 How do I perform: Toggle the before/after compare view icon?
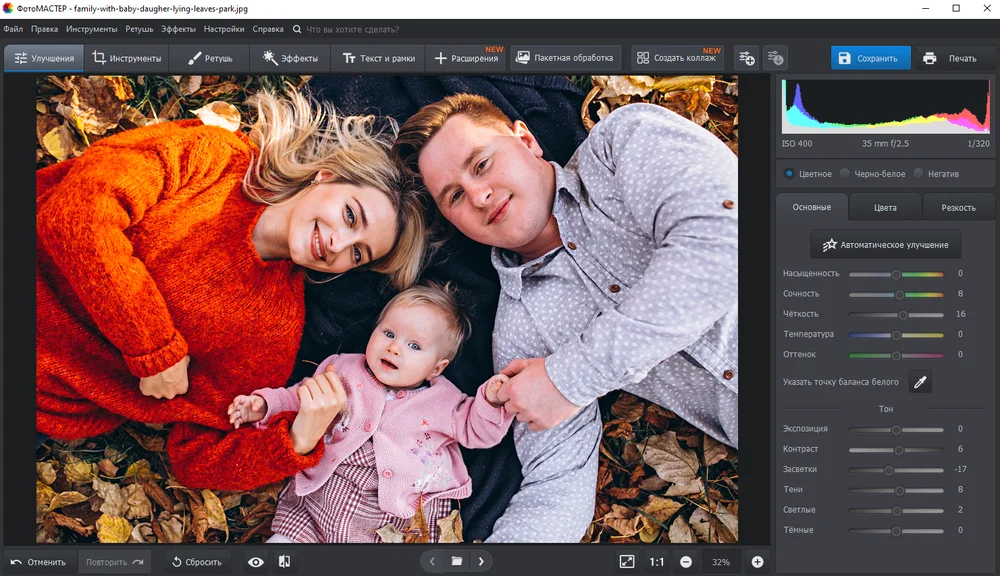[x=285, y=562]
